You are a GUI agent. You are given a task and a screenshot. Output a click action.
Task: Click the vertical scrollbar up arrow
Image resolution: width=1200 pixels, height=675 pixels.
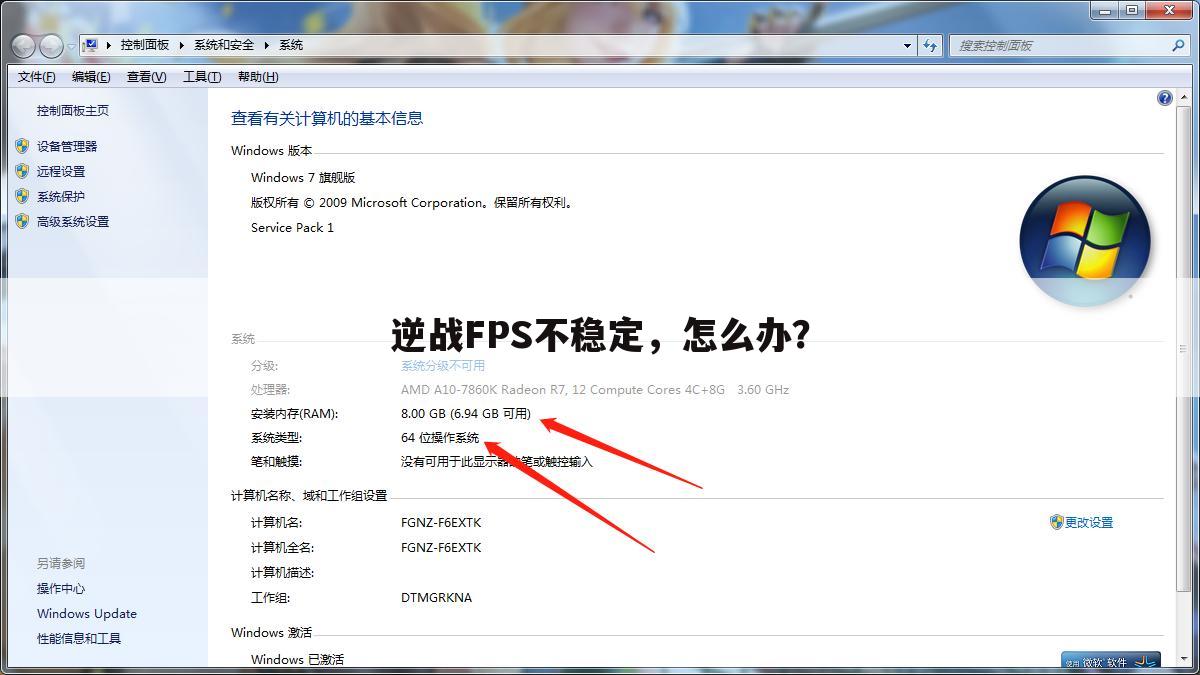[x=1186, y=97]
